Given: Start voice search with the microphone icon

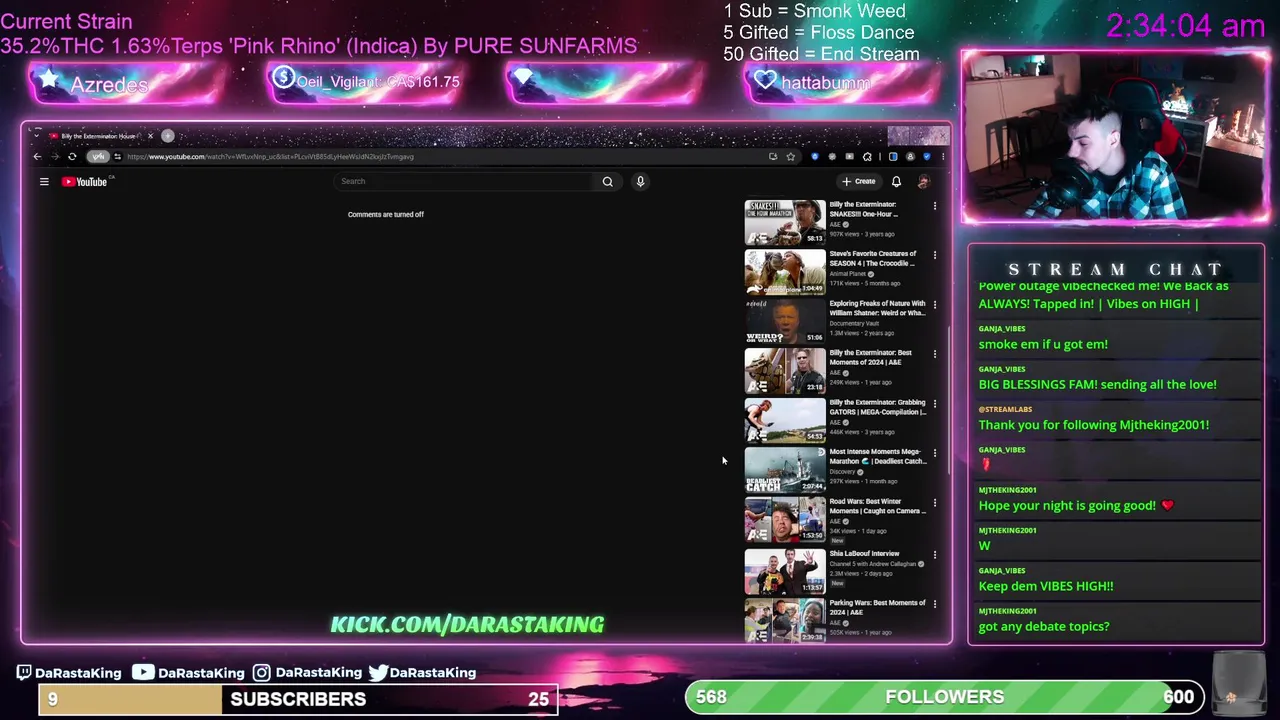Looking at the screenshot, I should (x=640, y=181).
